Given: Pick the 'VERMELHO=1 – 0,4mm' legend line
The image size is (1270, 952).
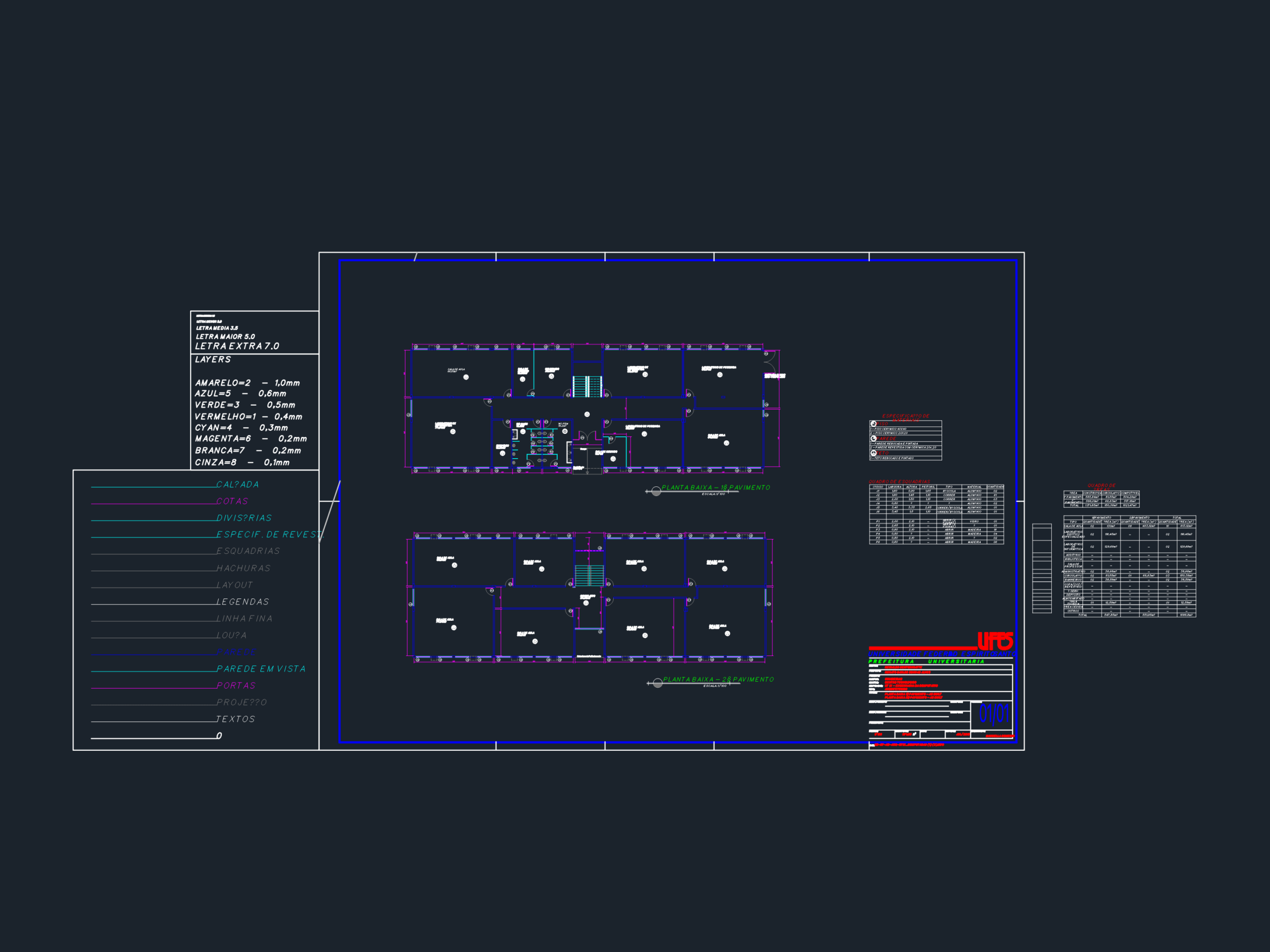Looking at the screenshot, I should (x=249, y=416).
